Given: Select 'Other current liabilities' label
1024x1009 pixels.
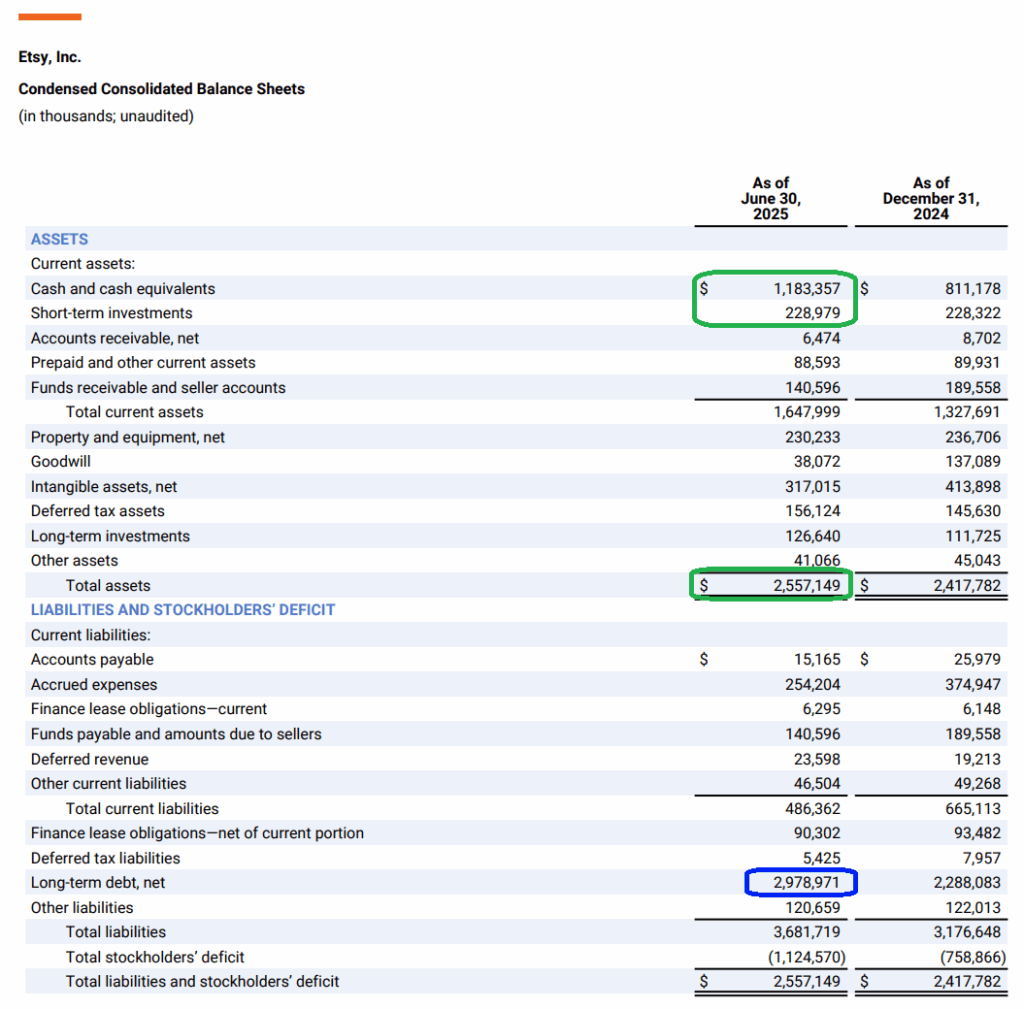Looking at the screenshot, I should (108, 784).
